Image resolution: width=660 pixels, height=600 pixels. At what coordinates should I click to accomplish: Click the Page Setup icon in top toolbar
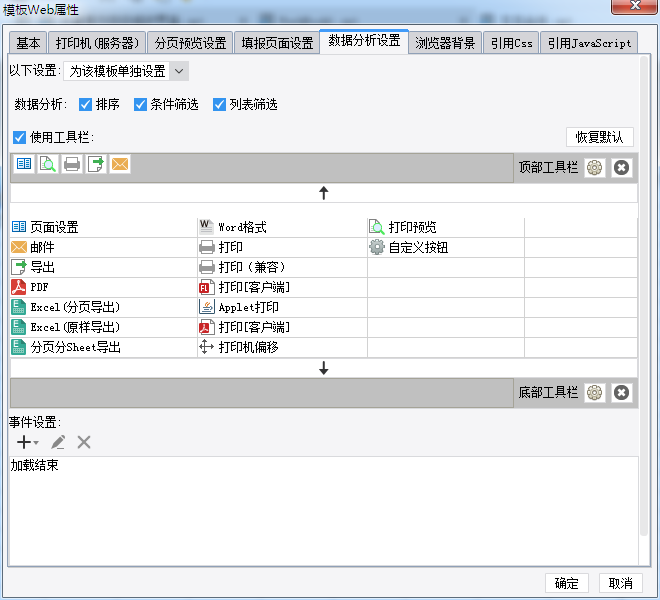[24, 164]
